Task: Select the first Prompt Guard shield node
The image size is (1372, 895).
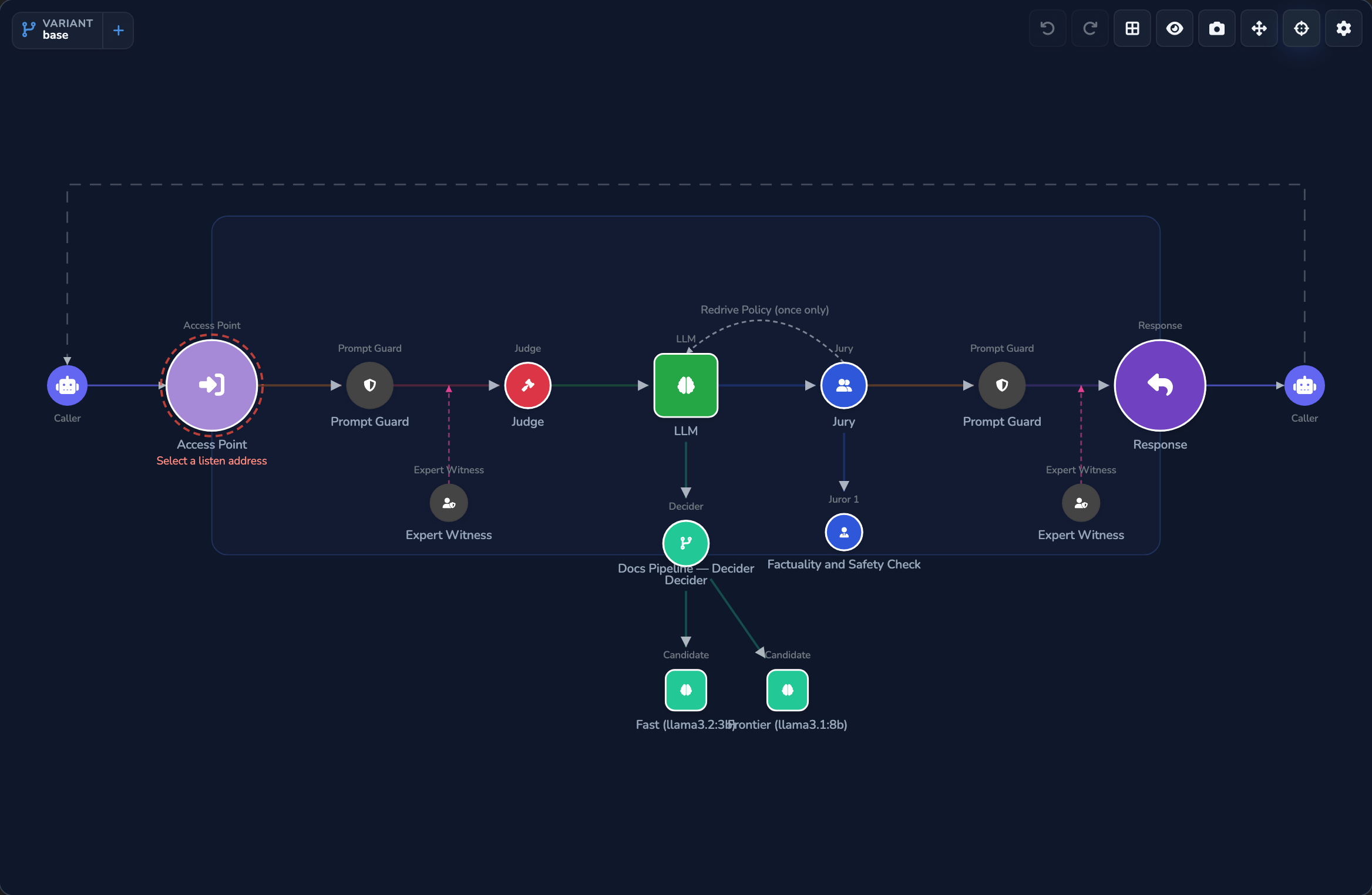Action: pyautogui.click(x=369, y=385)
